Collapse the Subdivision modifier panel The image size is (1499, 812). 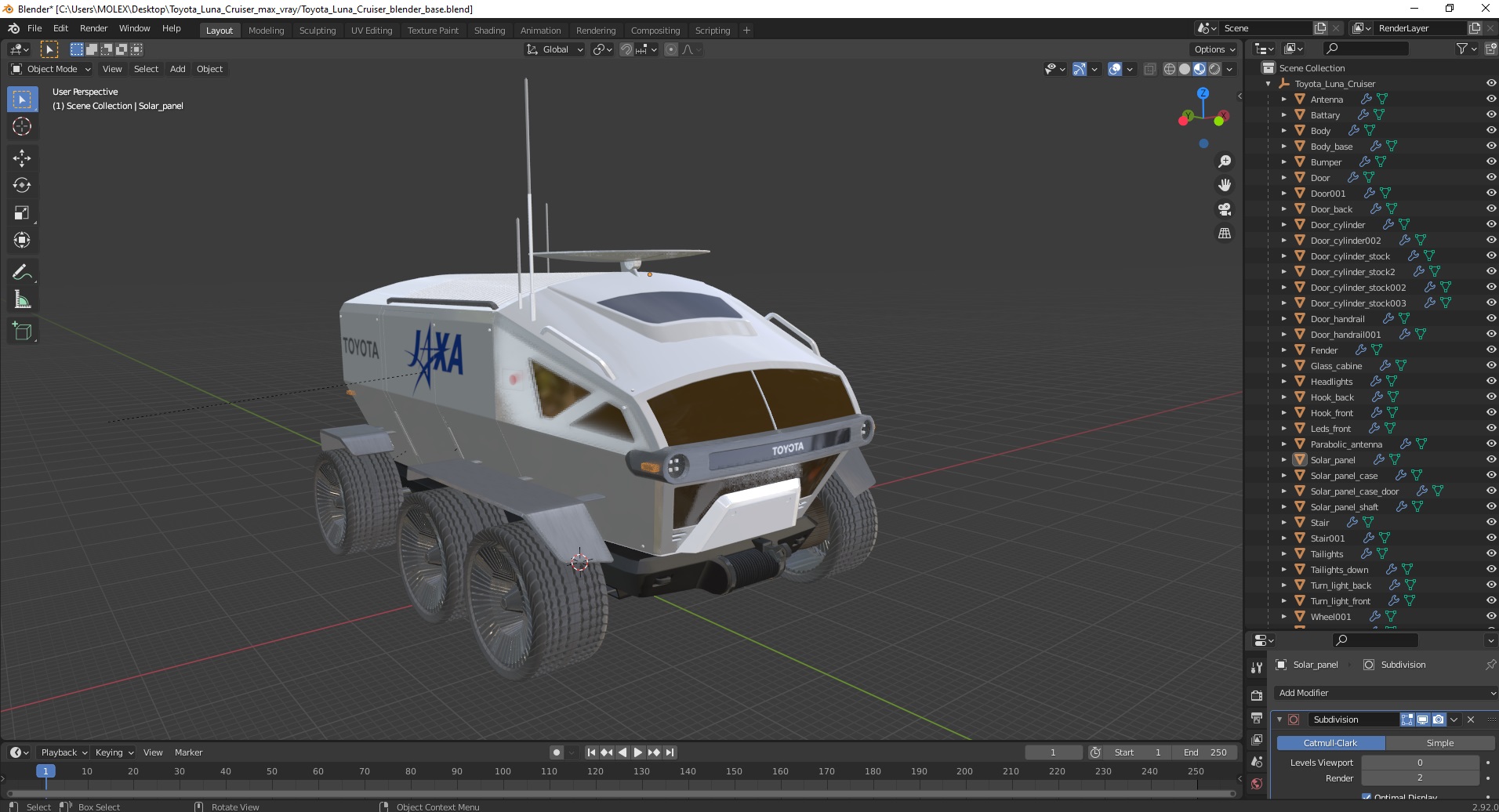click(x=1279, y=720)
